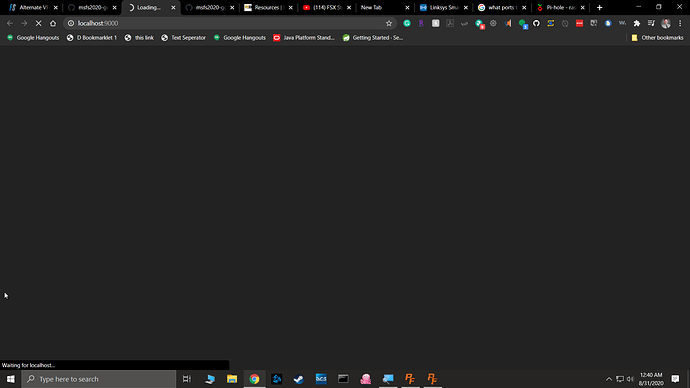Open the Chrome profile avatar
The height and width of the screenshot is (388, 690).
[x=666, y=23]
